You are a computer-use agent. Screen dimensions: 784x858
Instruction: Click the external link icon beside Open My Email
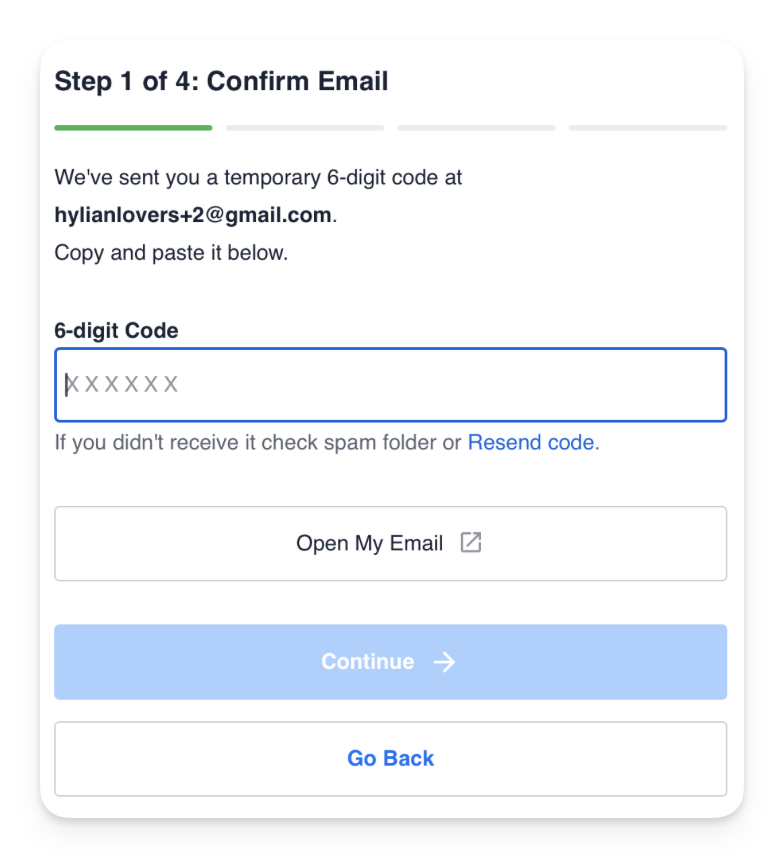(x=471, y=543)
